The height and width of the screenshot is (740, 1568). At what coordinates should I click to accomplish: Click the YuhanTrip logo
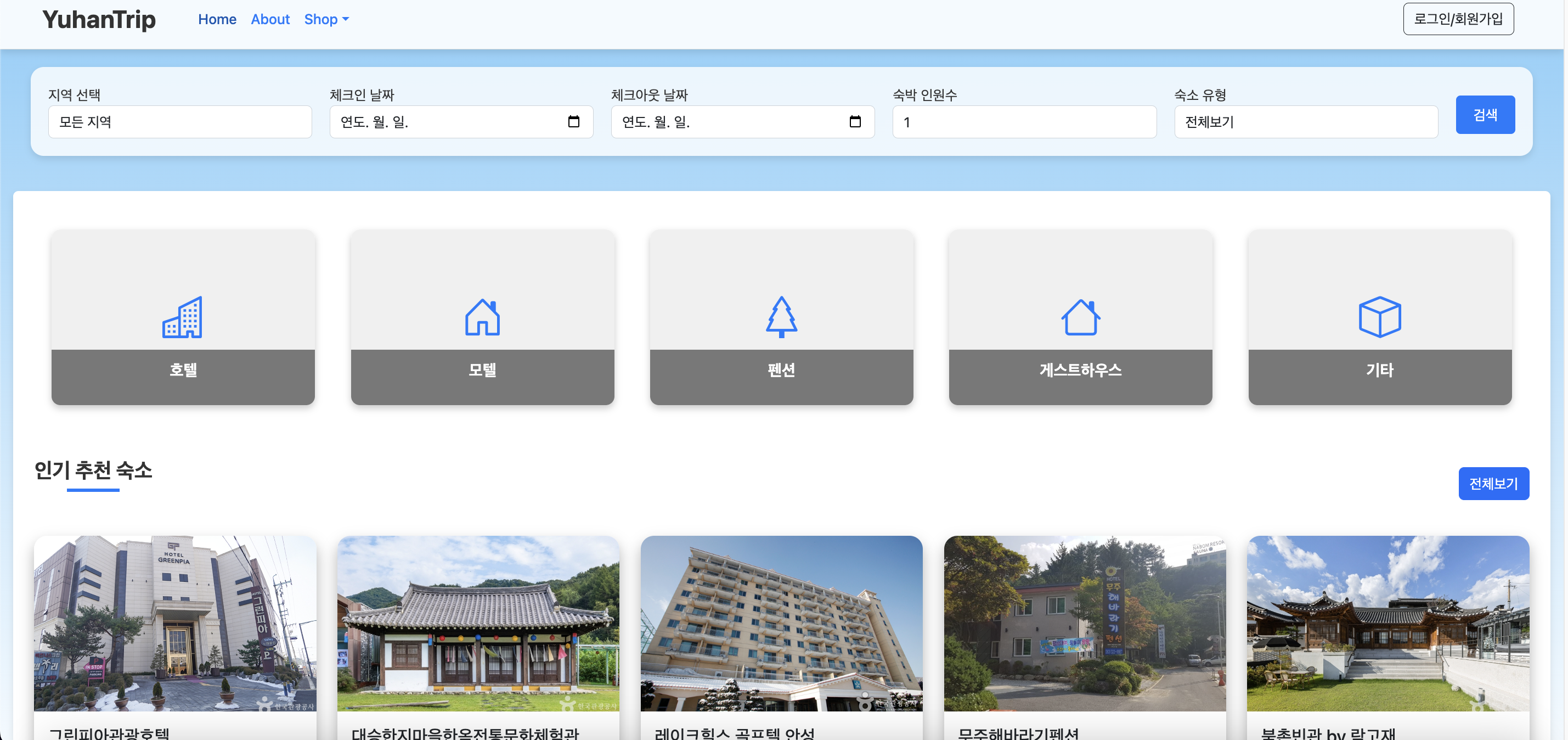pos(99,20)
